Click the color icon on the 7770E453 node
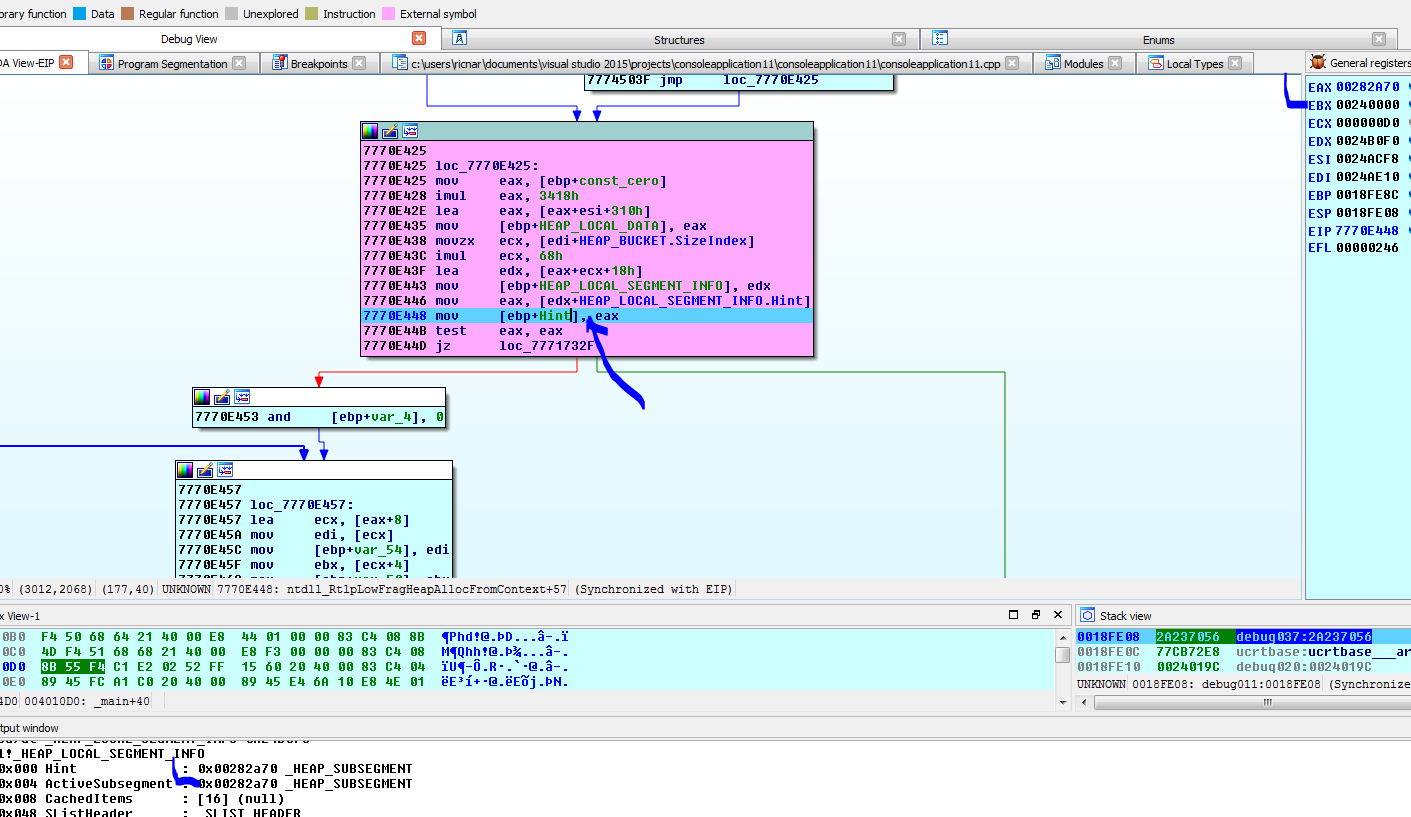This screenshot has height=817, width=1411. (202, 397)
